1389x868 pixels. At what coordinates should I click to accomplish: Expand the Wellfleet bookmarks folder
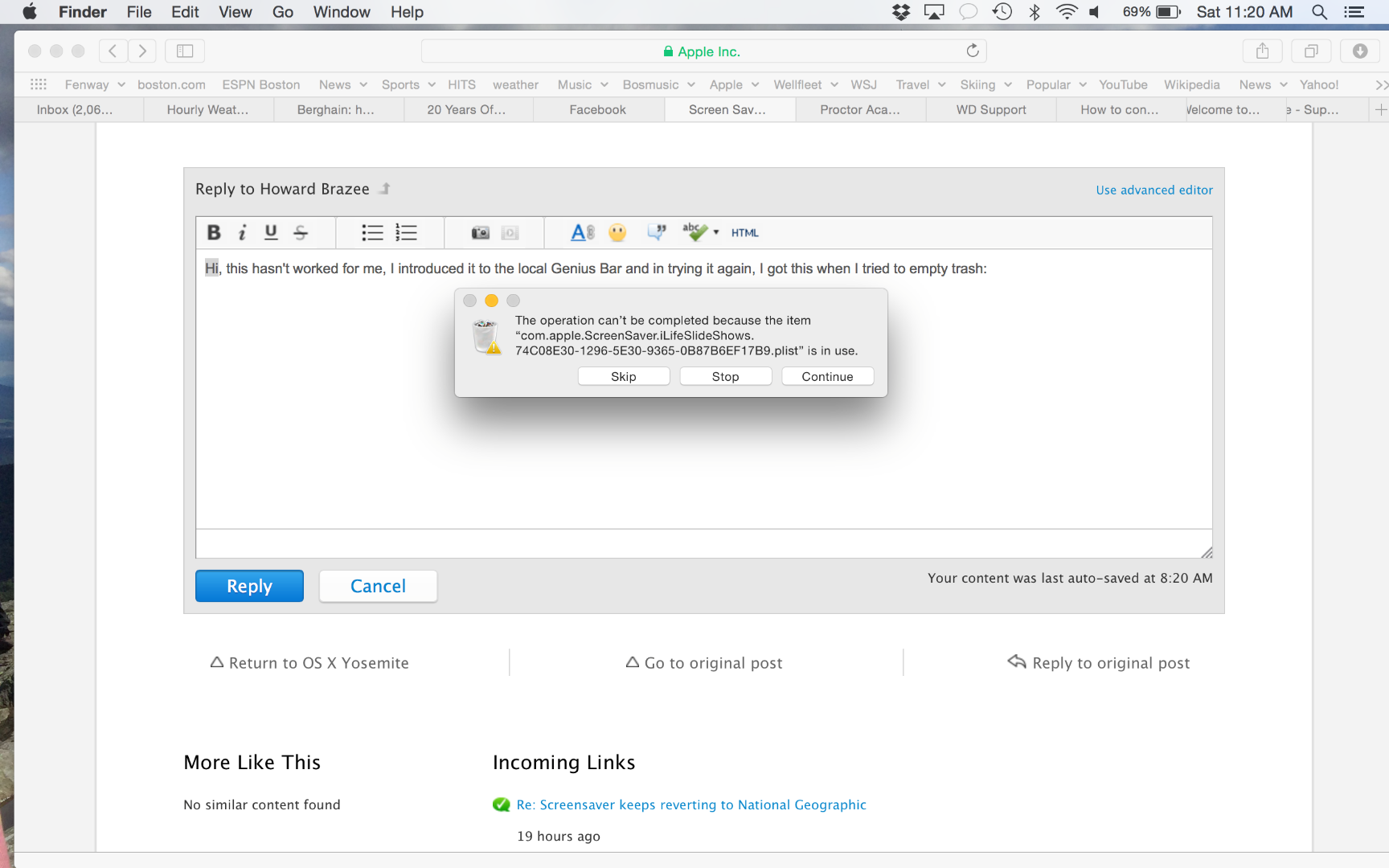(806, 84)
